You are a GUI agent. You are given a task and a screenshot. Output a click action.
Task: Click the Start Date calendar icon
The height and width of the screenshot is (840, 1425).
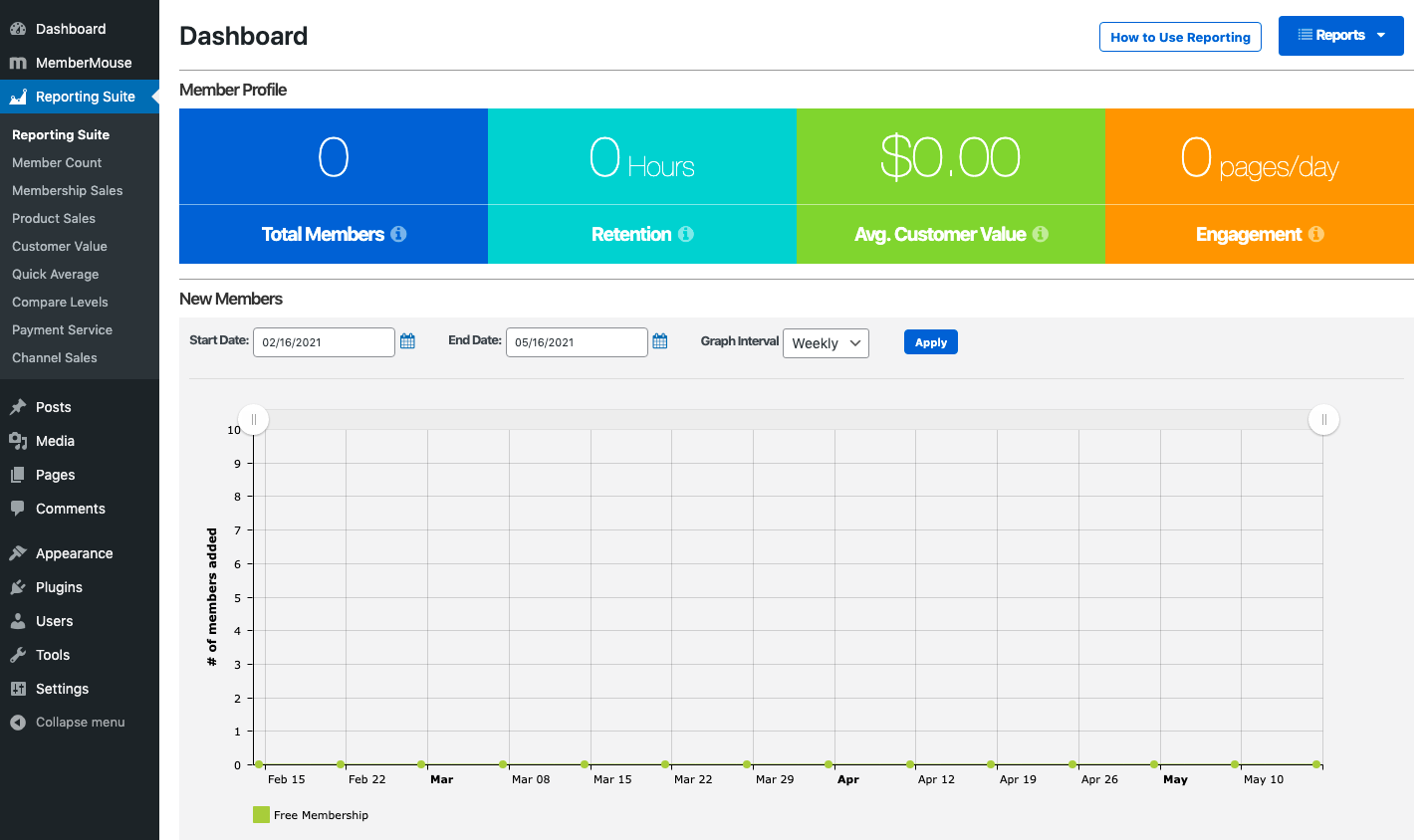[407, 341]
